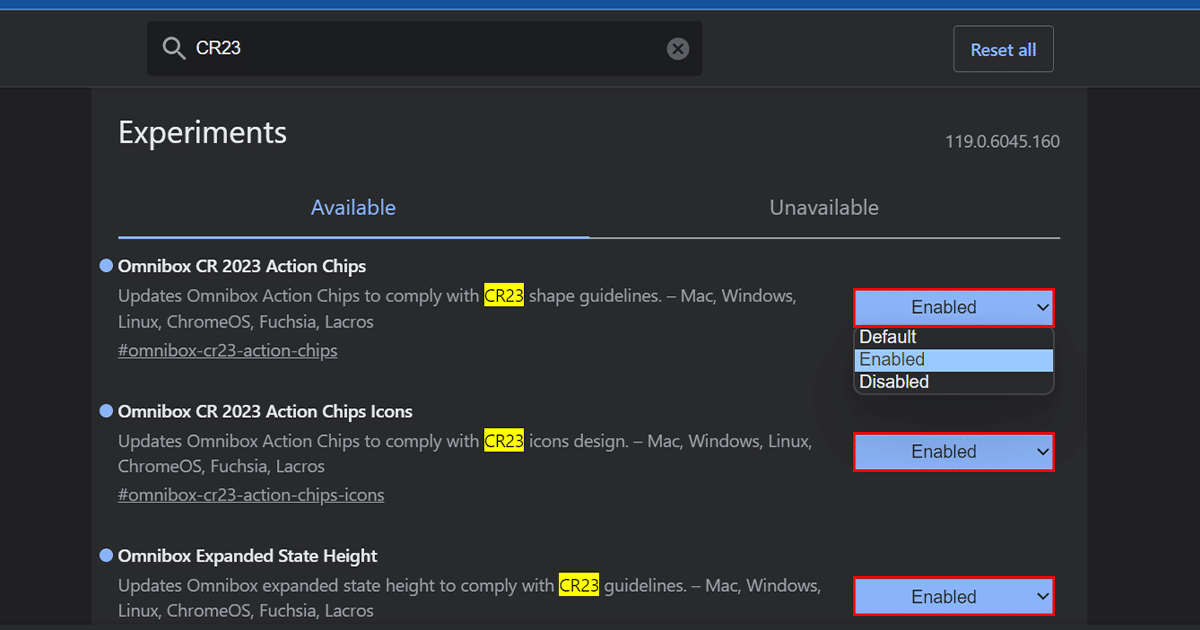The height and width of the screenshot is (630, 1200).
Task: Clear the CR23 search using the X icon
Action: click(x=677, y=48)
